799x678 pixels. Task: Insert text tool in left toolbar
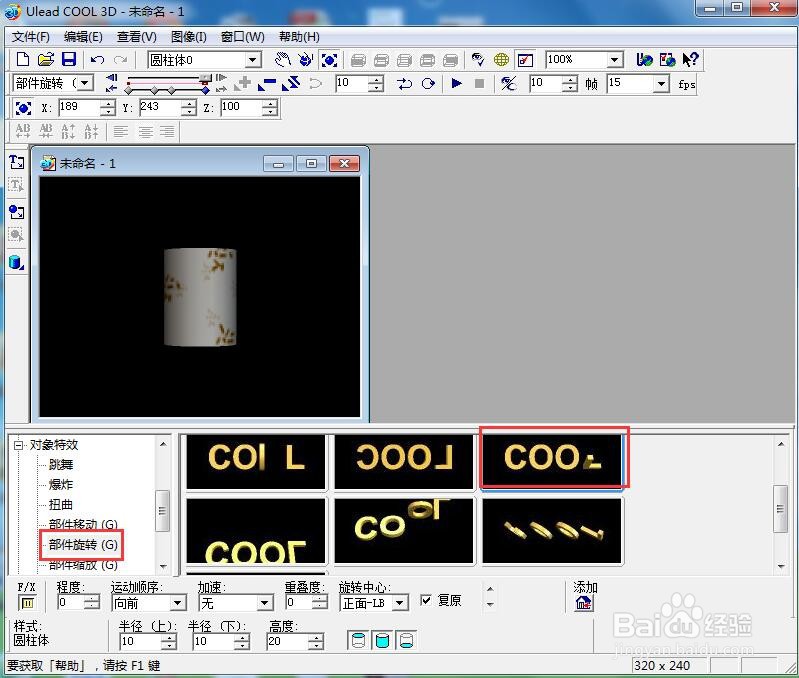[16, 162]
